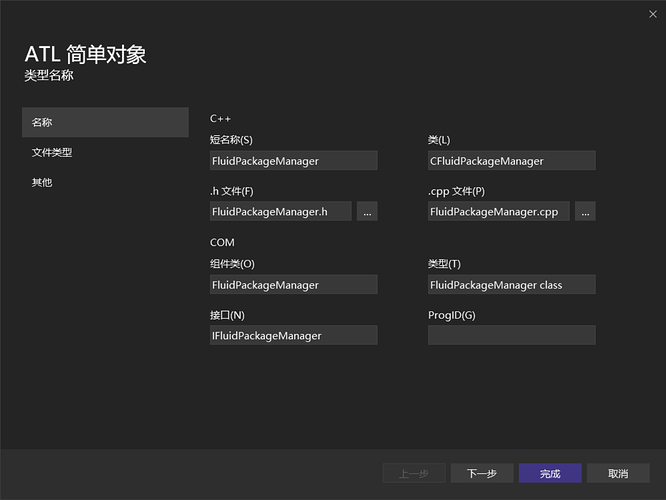
Task: Close the ATL wizard dialog
Action: (653, 14)
